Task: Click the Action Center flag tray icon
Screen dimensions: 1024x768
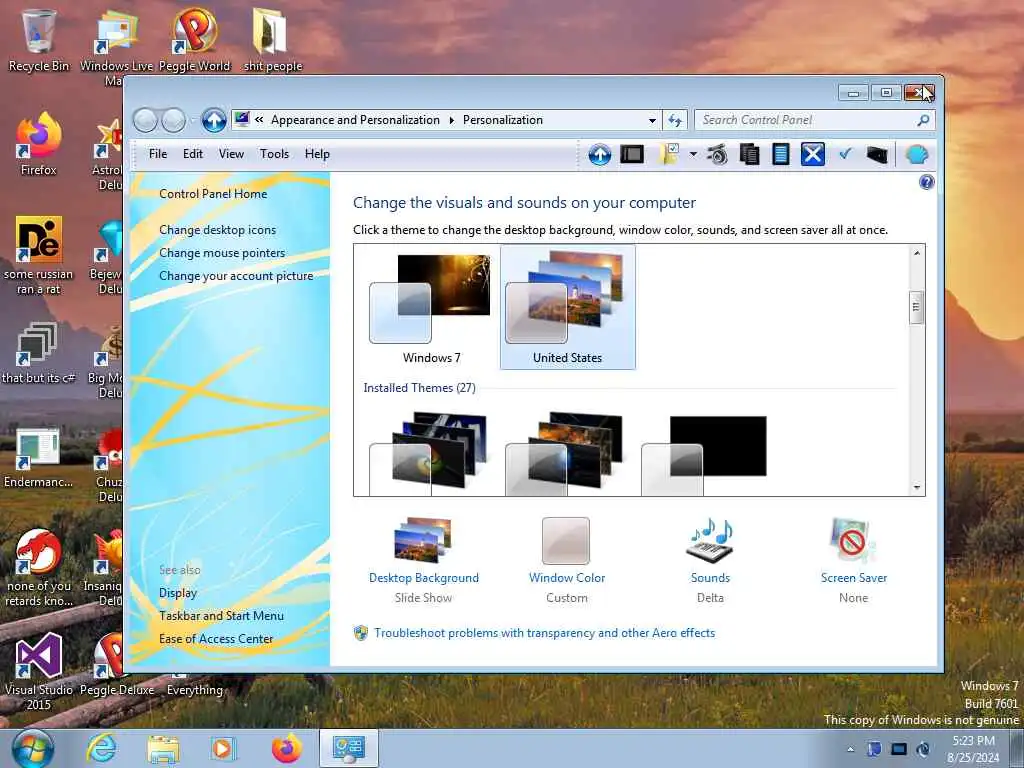Action: 874,749
